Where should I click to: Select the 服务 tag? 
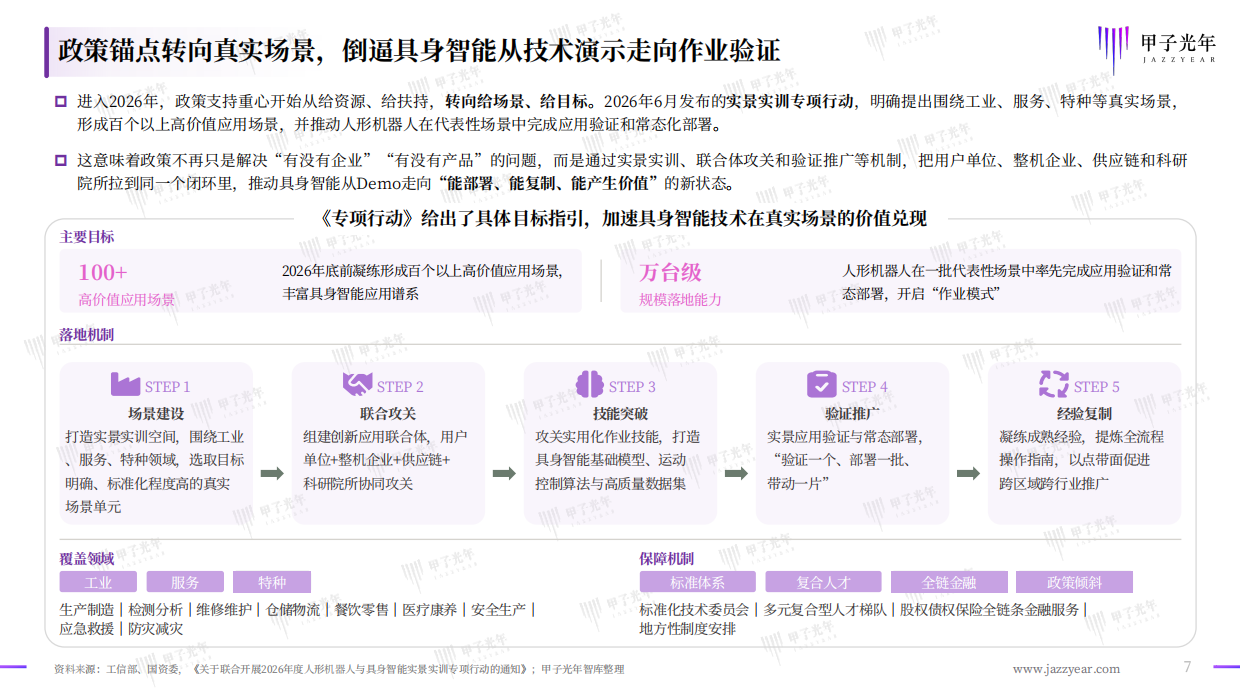[185, 582]
